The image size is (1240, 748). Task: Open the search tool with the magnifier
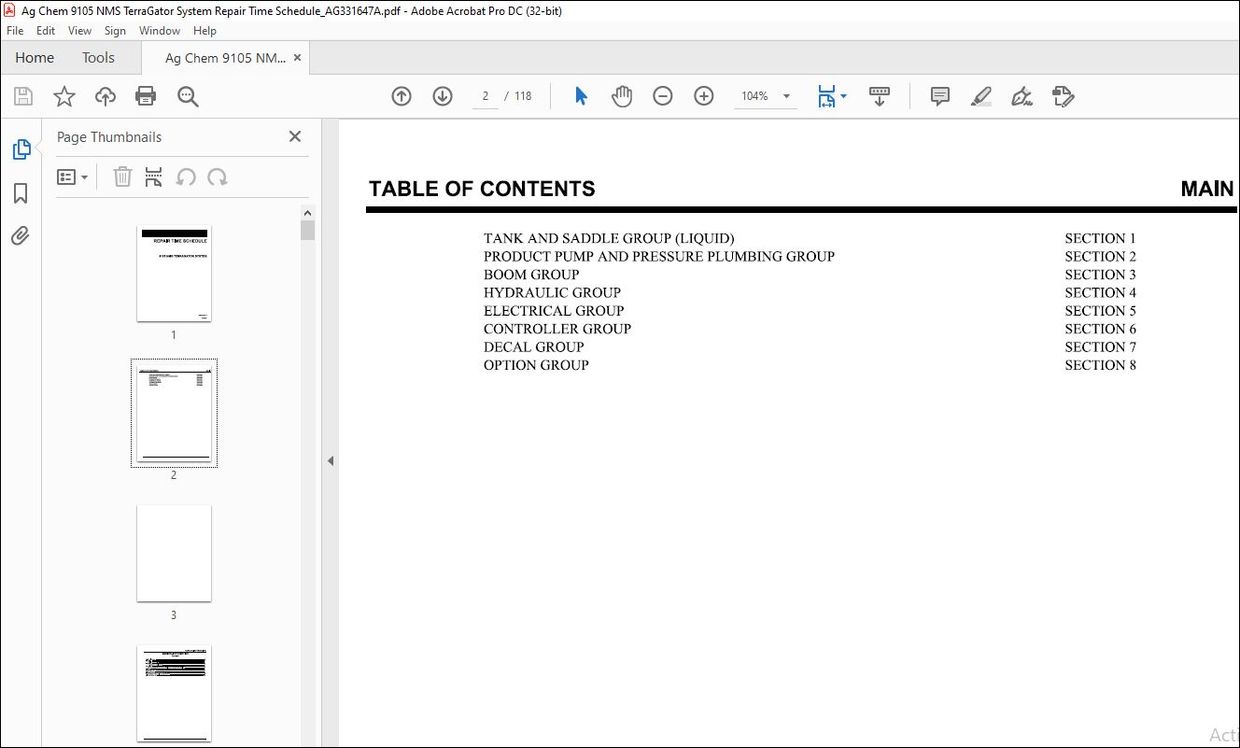tap(187, 96)
